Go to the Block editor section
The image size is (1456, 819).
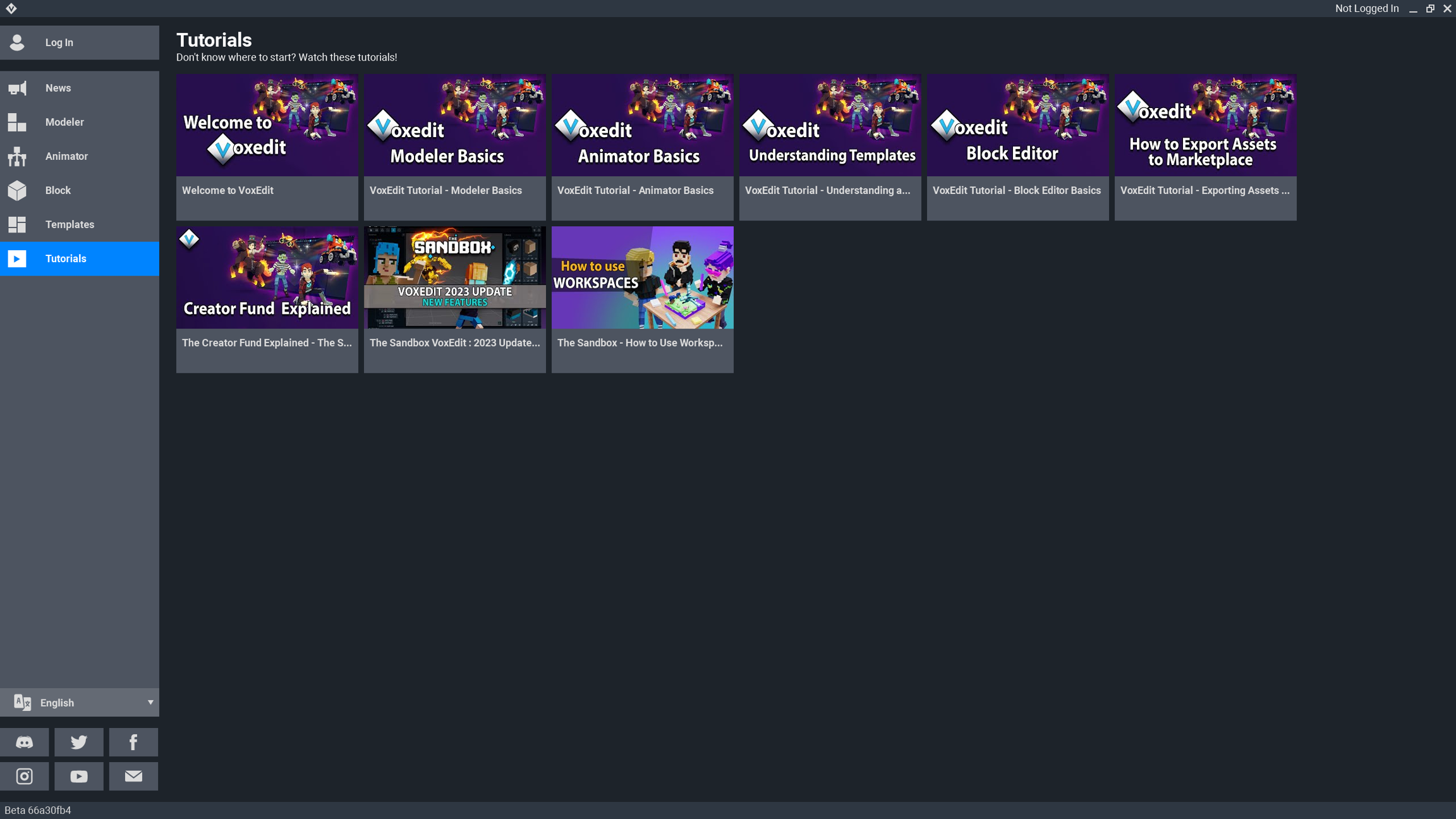coord(58,190)
